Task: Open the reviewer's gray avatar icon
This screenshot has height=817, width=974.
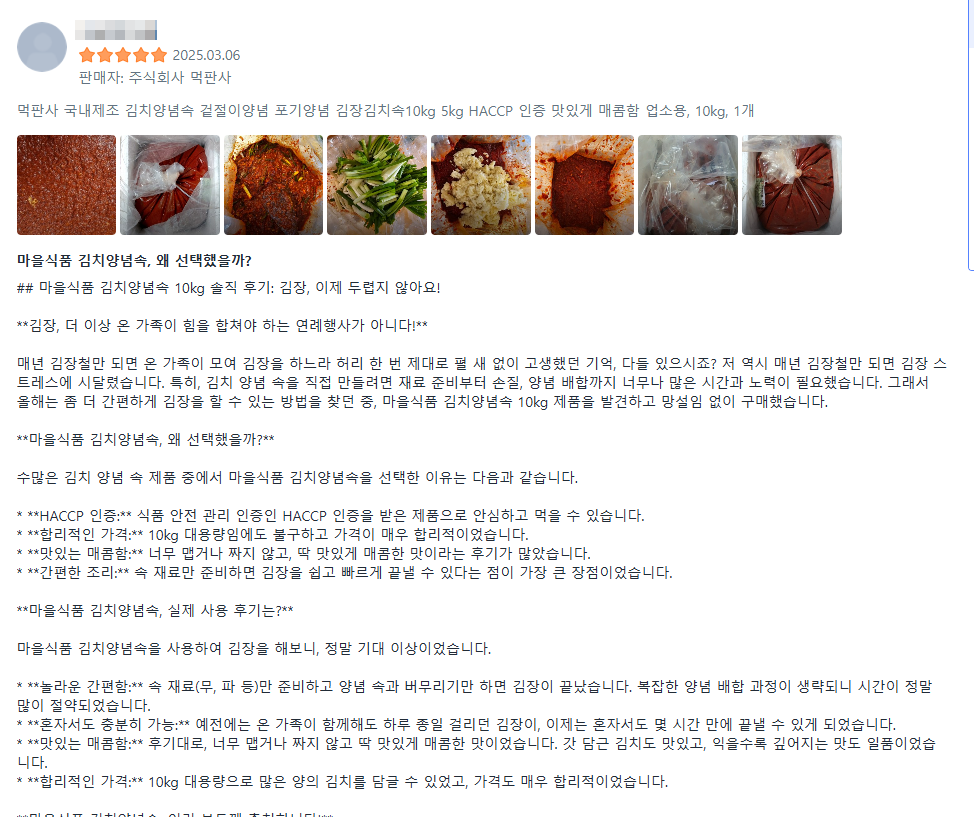Action: (42, 47)
